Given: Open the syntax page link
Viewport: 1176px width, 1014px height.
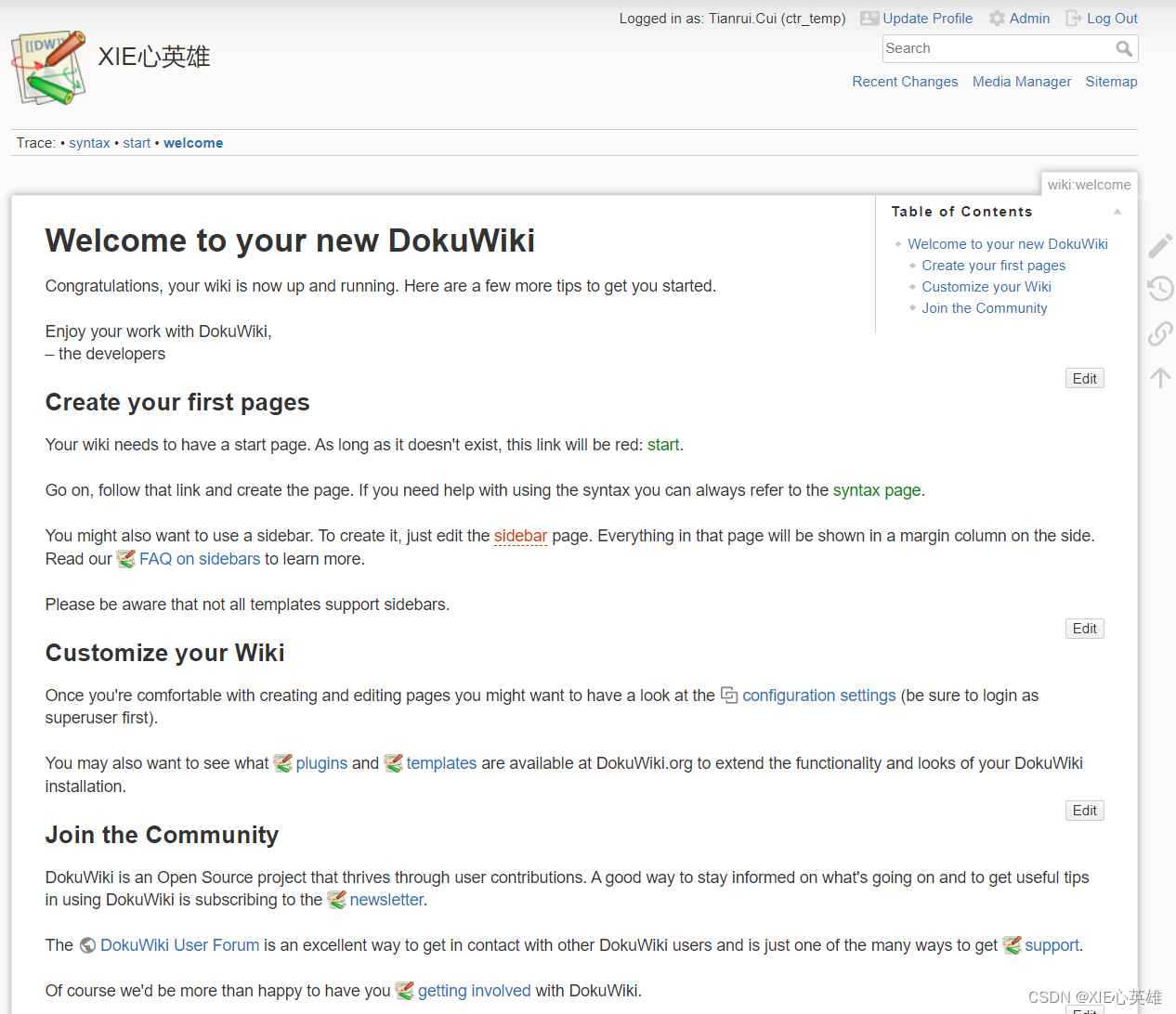Looking at the screenshot, I should pyautogui.click(x=877, y=490).
